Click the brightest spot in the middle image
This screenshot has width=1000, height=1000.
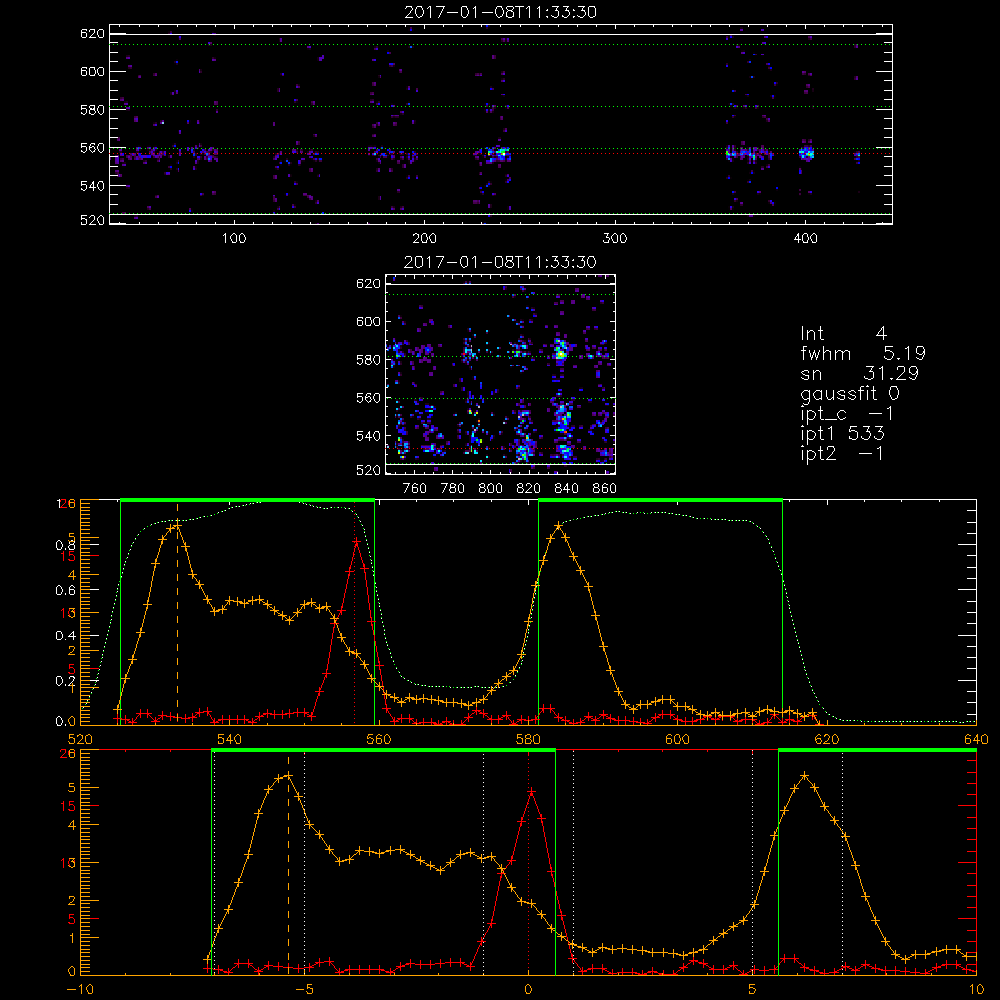[561, 353]
